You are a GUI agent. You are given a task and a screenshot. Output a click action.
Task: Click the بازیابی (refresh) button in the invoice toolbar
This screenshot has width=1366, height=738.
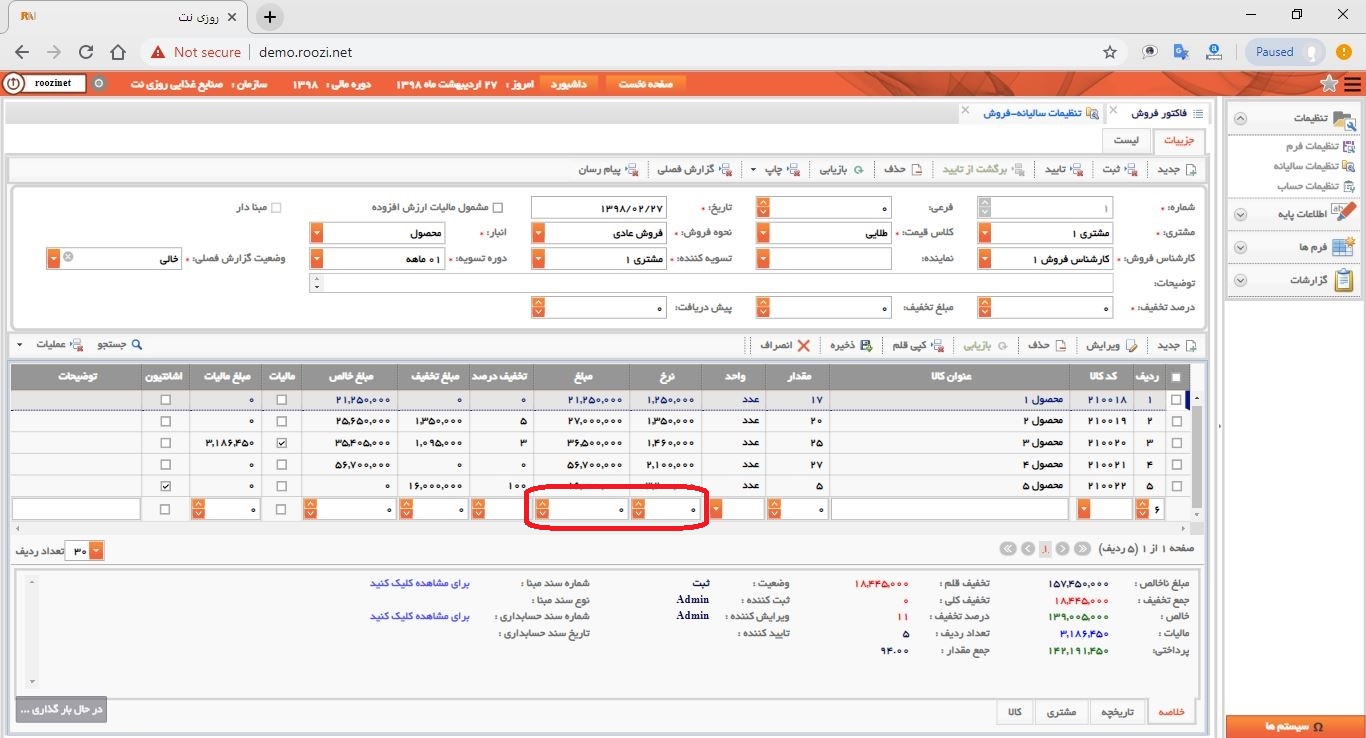coord(842,170)
